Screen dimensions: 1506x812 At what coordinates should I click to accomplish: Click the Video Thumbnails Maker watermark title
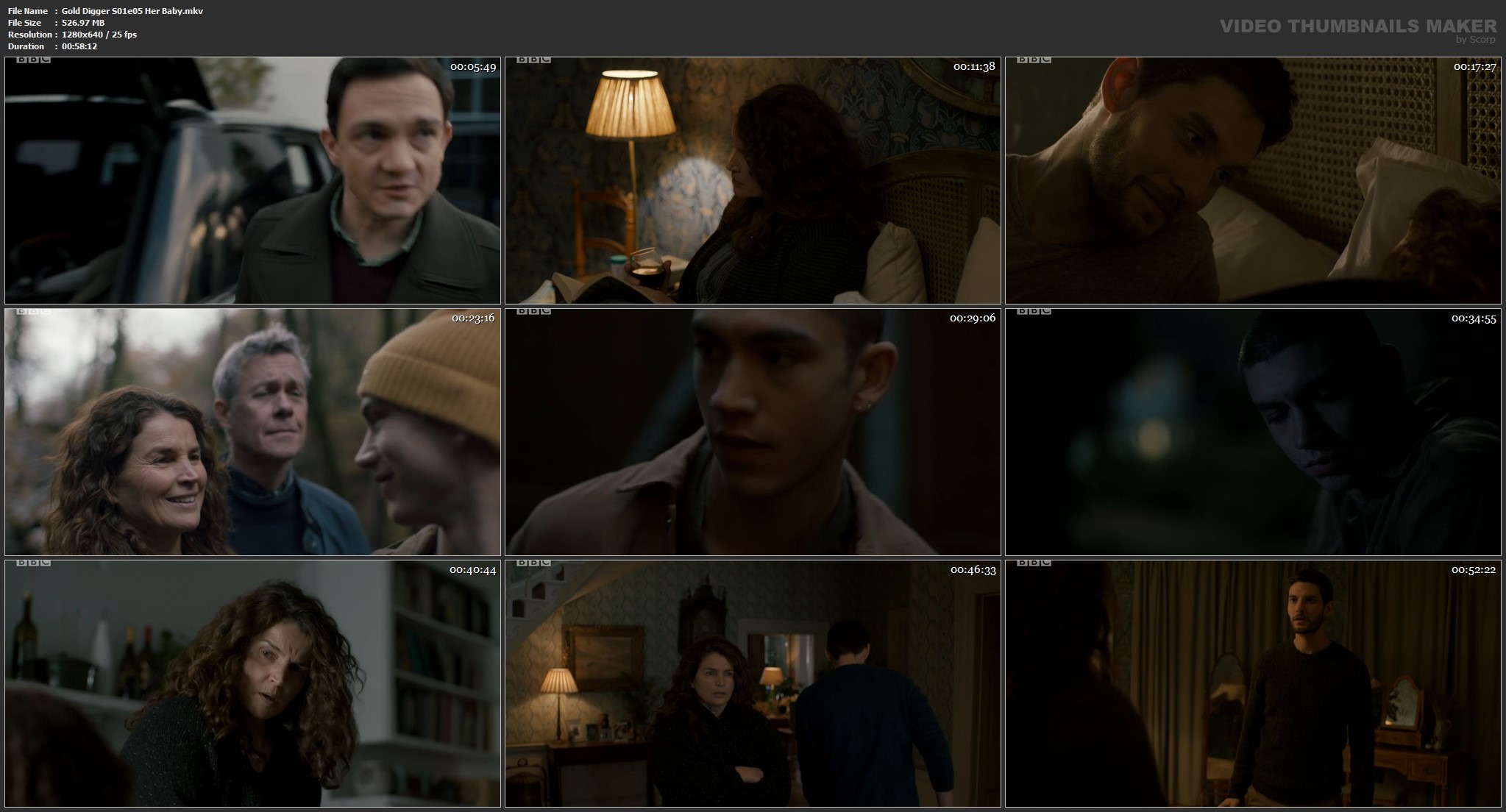point(1357,26)
